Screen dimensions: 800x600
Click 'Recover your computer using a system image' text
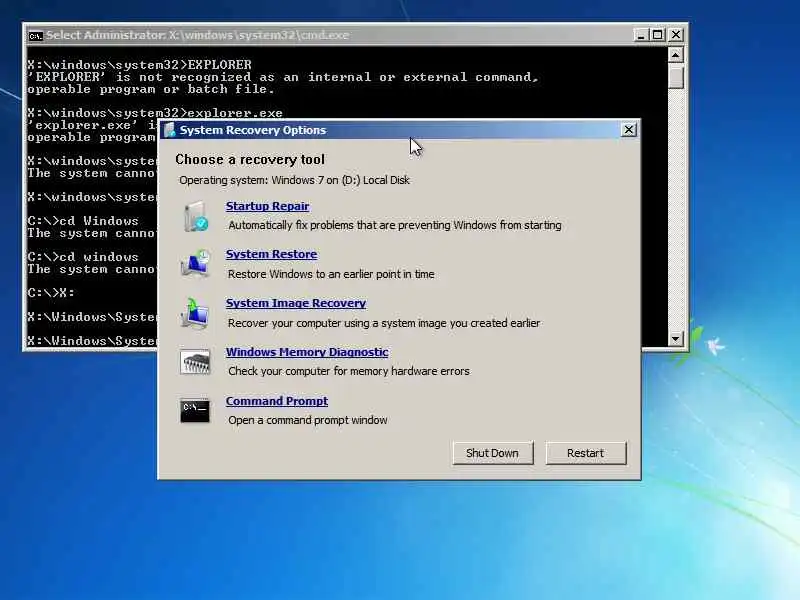pos(384,323)
